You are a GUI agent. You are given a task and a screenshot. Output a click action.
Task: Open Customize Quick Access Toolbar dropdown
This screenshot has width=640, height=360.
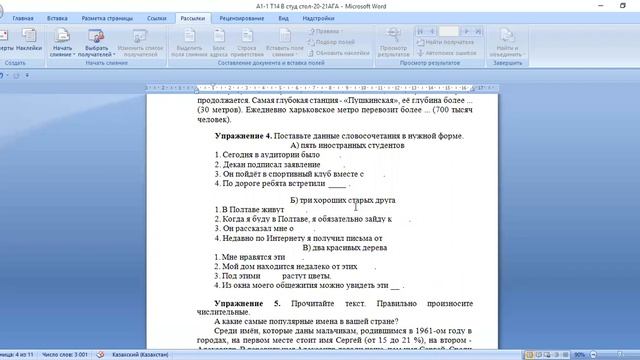(x=27, y=76)
